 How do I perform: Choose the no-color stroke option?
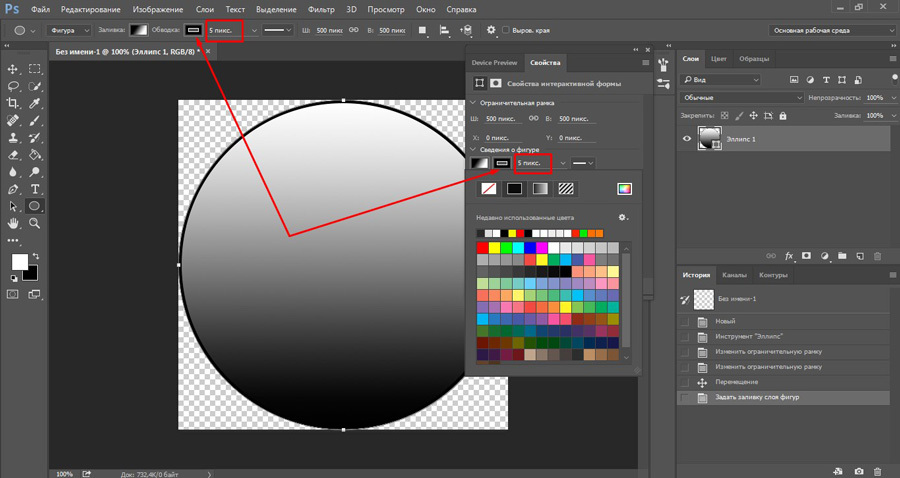point(488,188)
